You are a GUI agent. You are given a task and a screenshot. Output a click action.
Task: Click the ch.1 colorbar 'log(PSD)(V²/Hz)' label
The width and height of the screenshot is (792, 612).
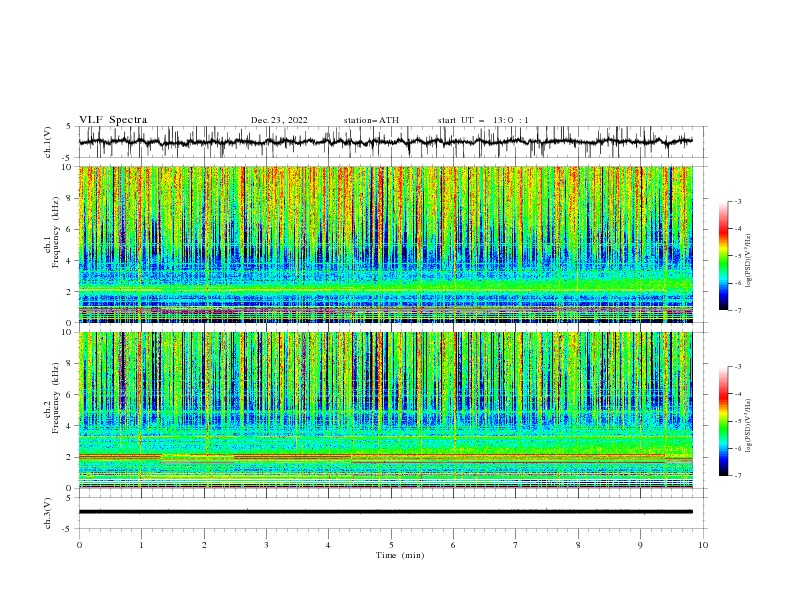pyautogui.click(x=748, y=261)
